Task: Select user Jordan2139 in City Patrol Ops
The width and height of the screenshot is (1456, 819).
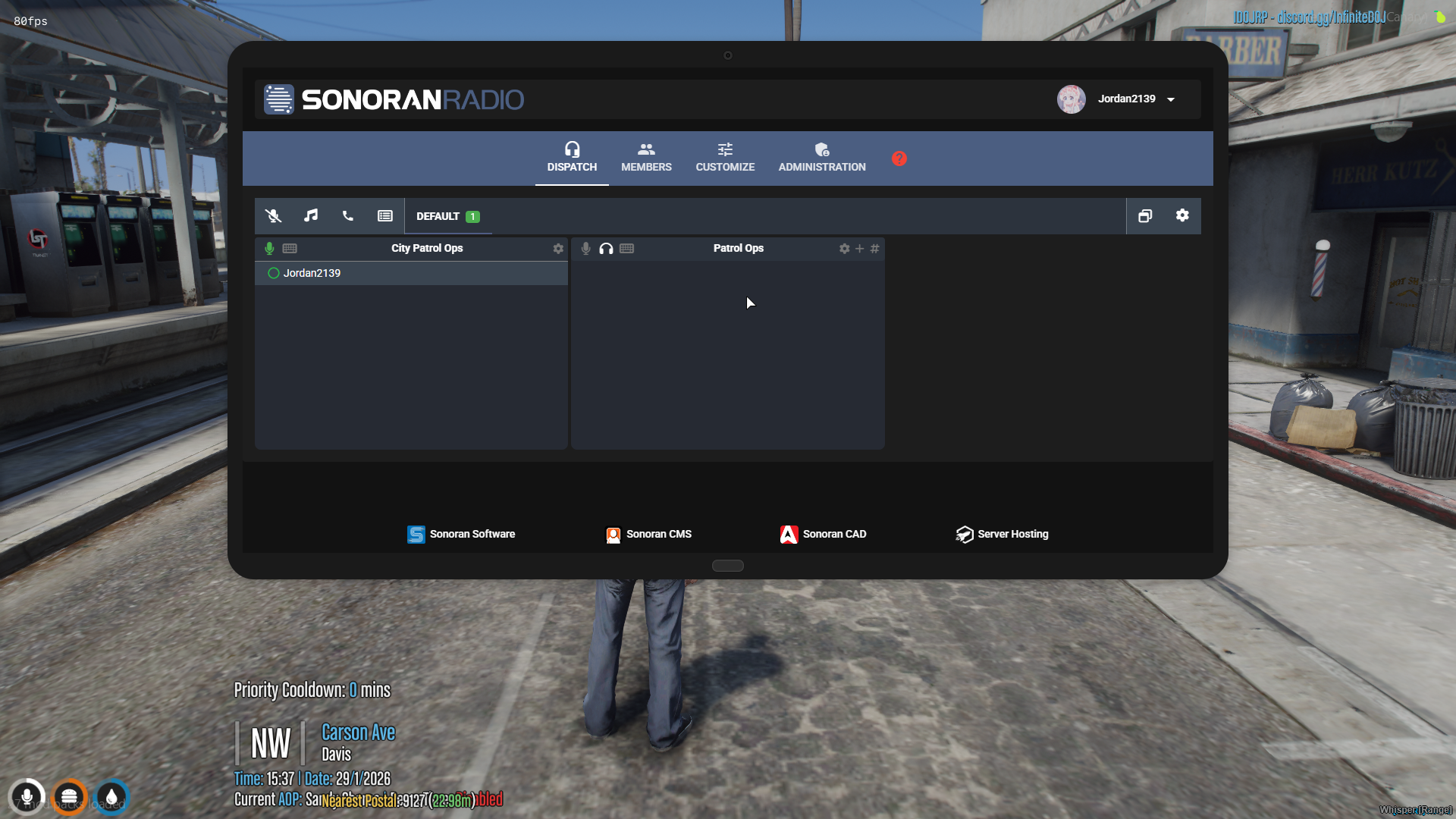Action: coord(312,274)
